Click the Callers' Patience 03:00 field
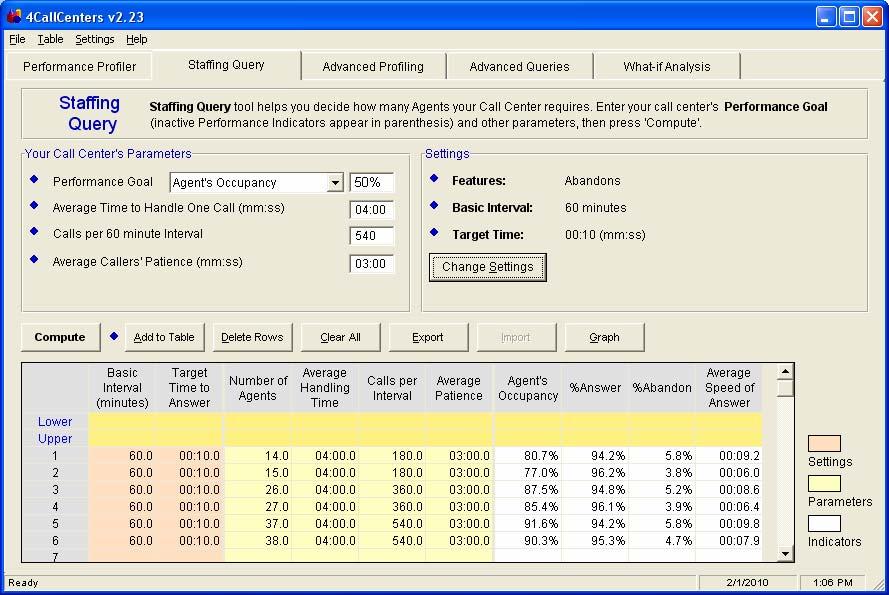Viewport: 889px width, 595px height. click(x=371, y=264)
